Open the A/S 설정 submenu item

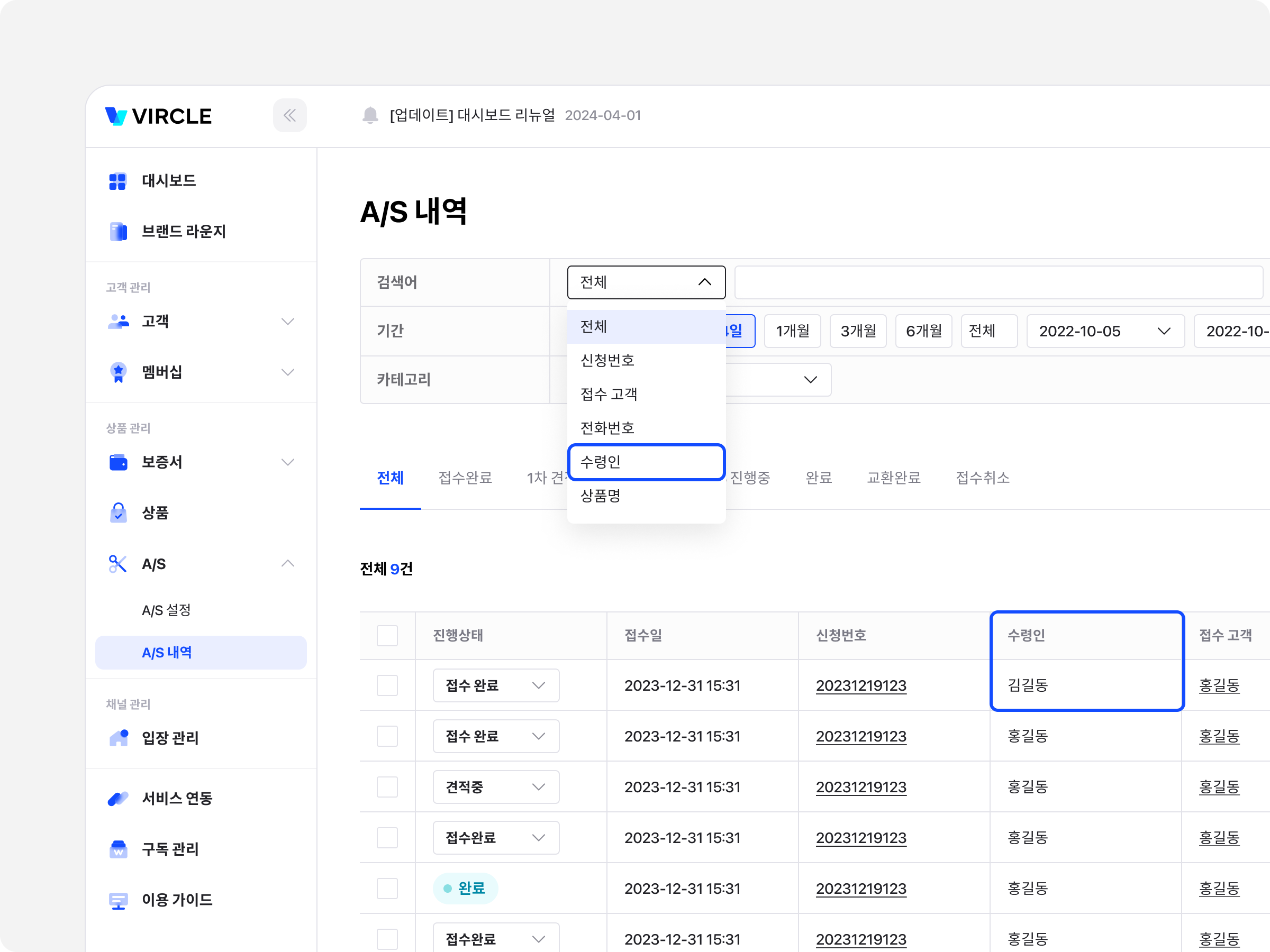click(167, 610)
